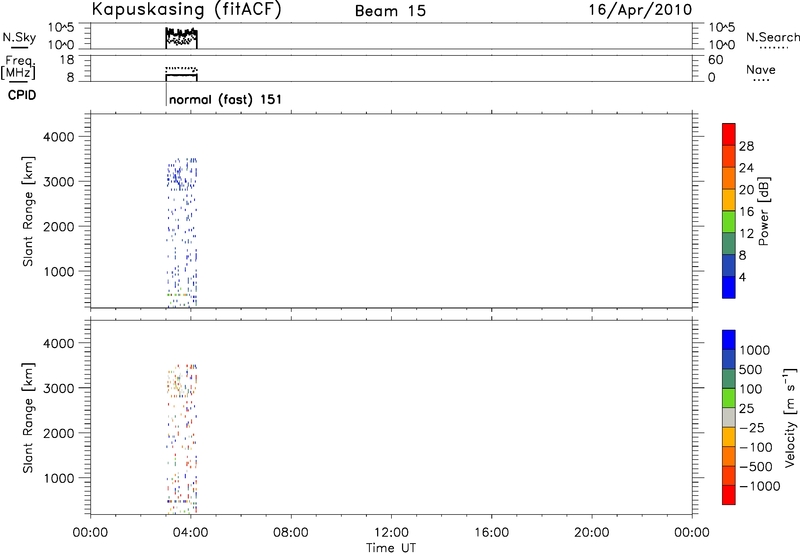Click the scatter cluster near 3000 km in velocity panel

tap(177, 384)
